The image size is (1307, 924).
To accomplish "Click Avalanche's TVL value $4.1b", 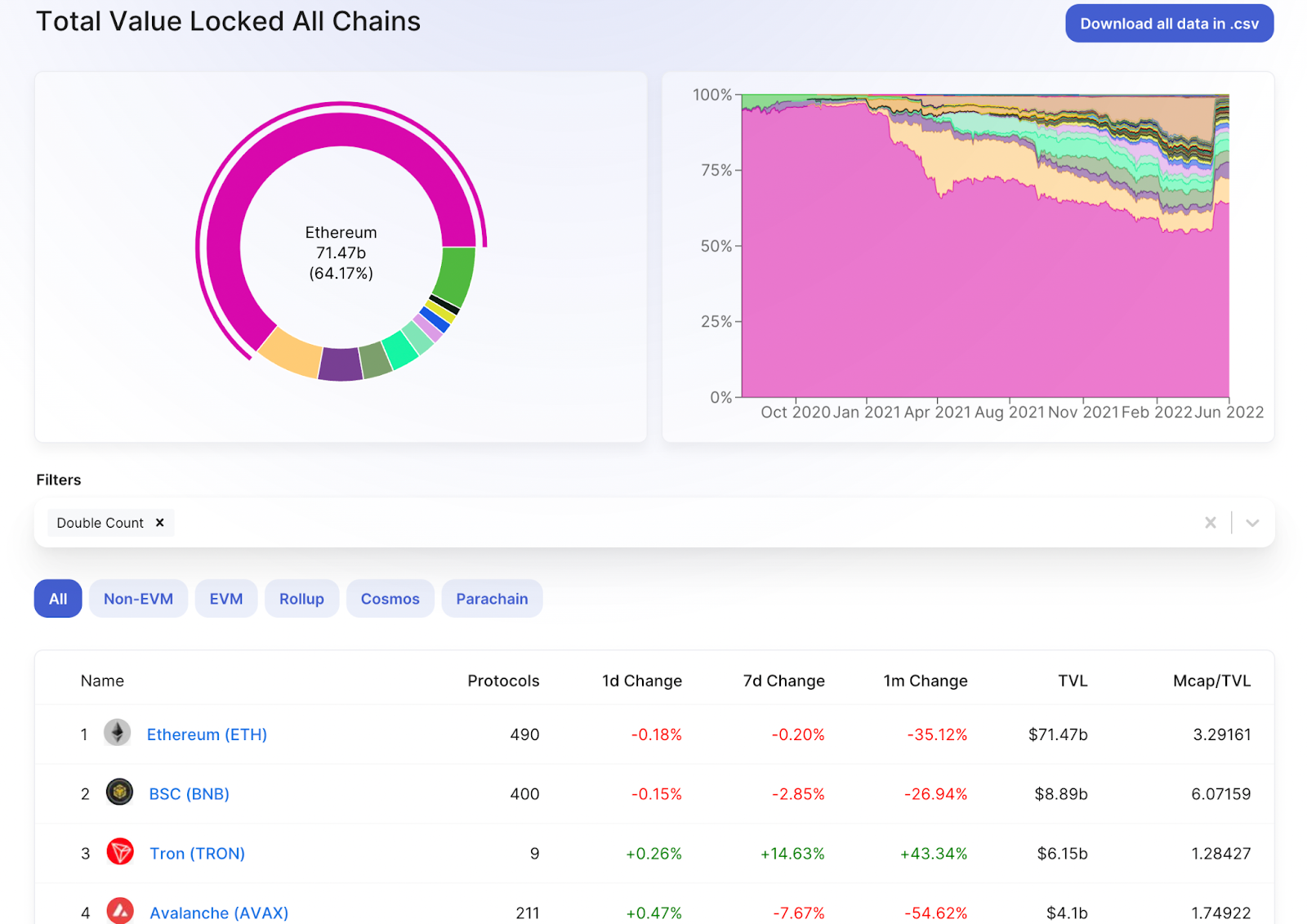I will pos(1067,913).
